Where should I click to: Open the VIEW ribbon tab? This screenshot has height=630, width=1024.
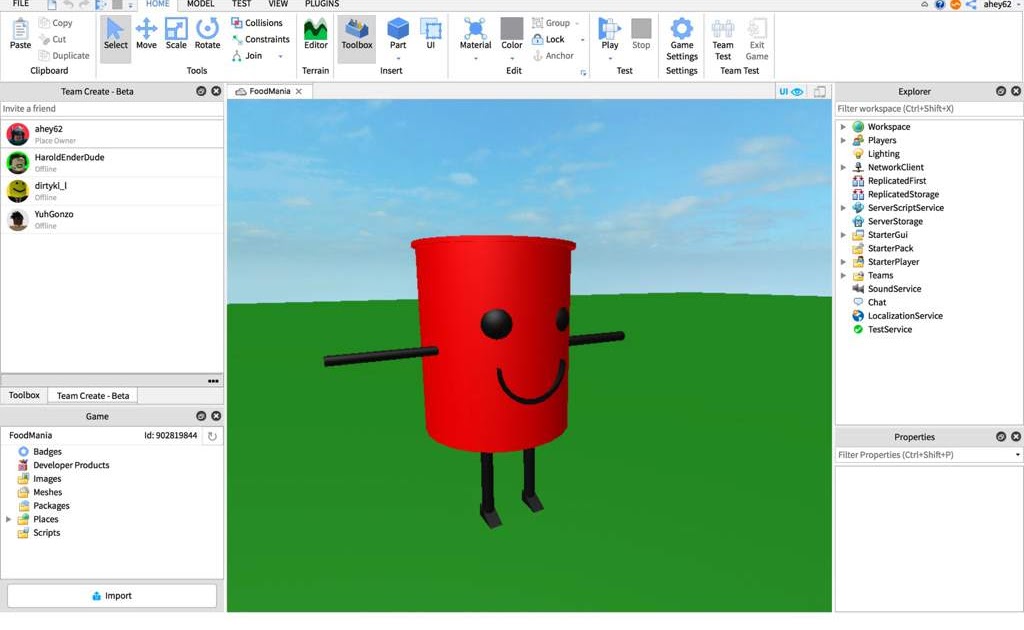[278, 4]
